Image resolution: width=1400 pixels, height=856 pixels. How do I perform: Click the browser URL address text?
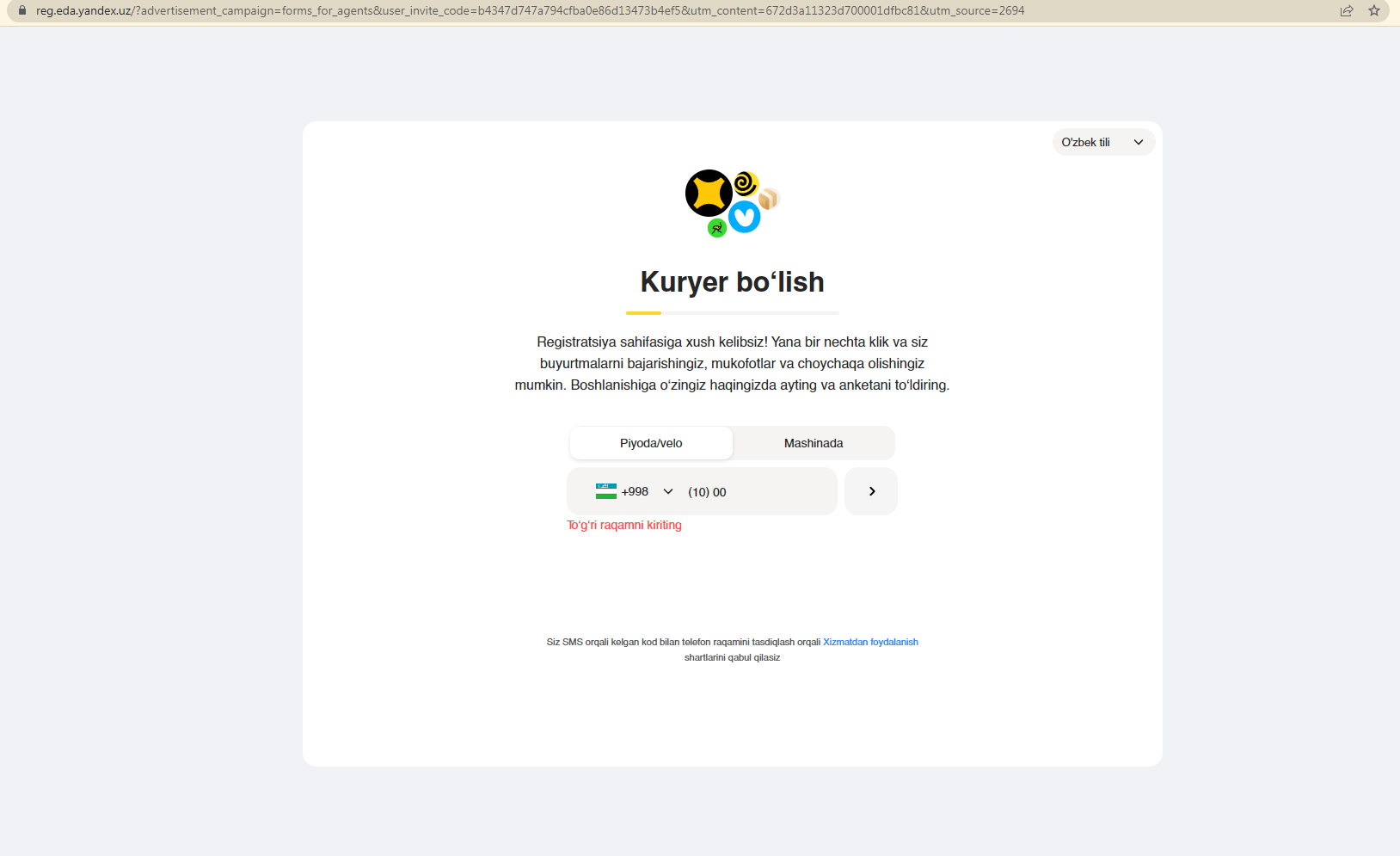point(530,11)
